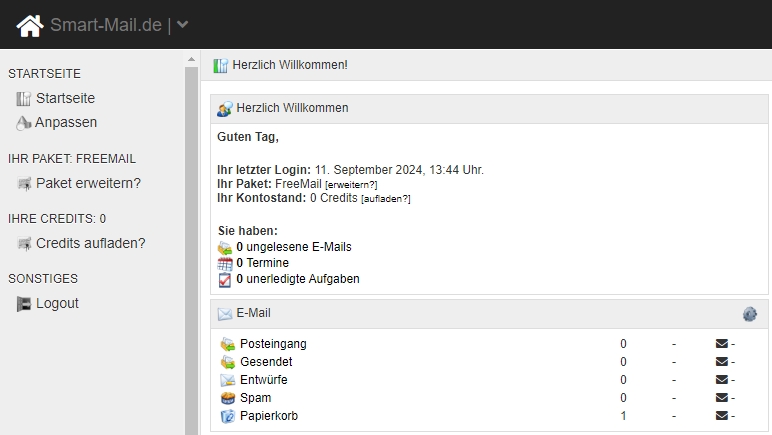Click the envelope icon in the E-Mail panel header

(225, 314)
